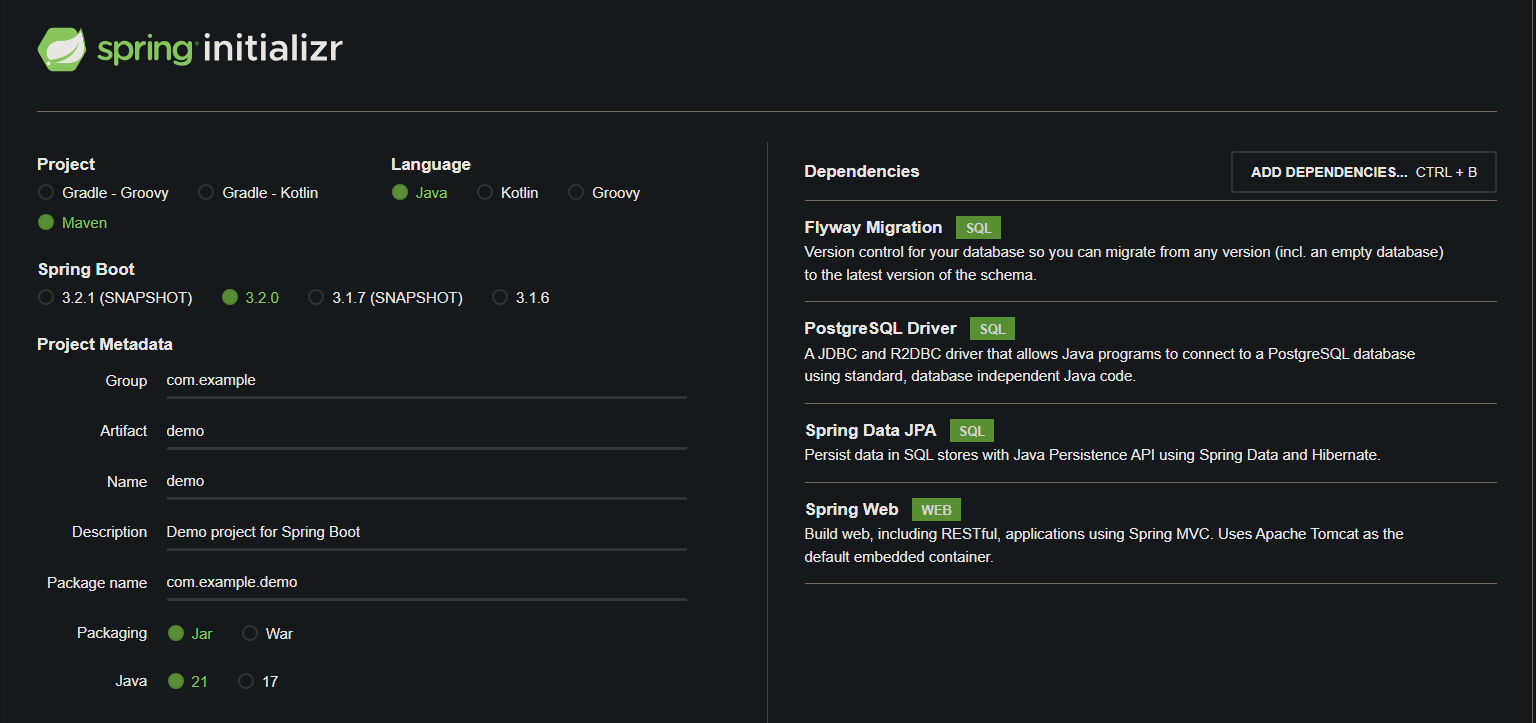Click into the Group input field
Viewport: 1536px width, 723px height.
(x=426, y=381)
